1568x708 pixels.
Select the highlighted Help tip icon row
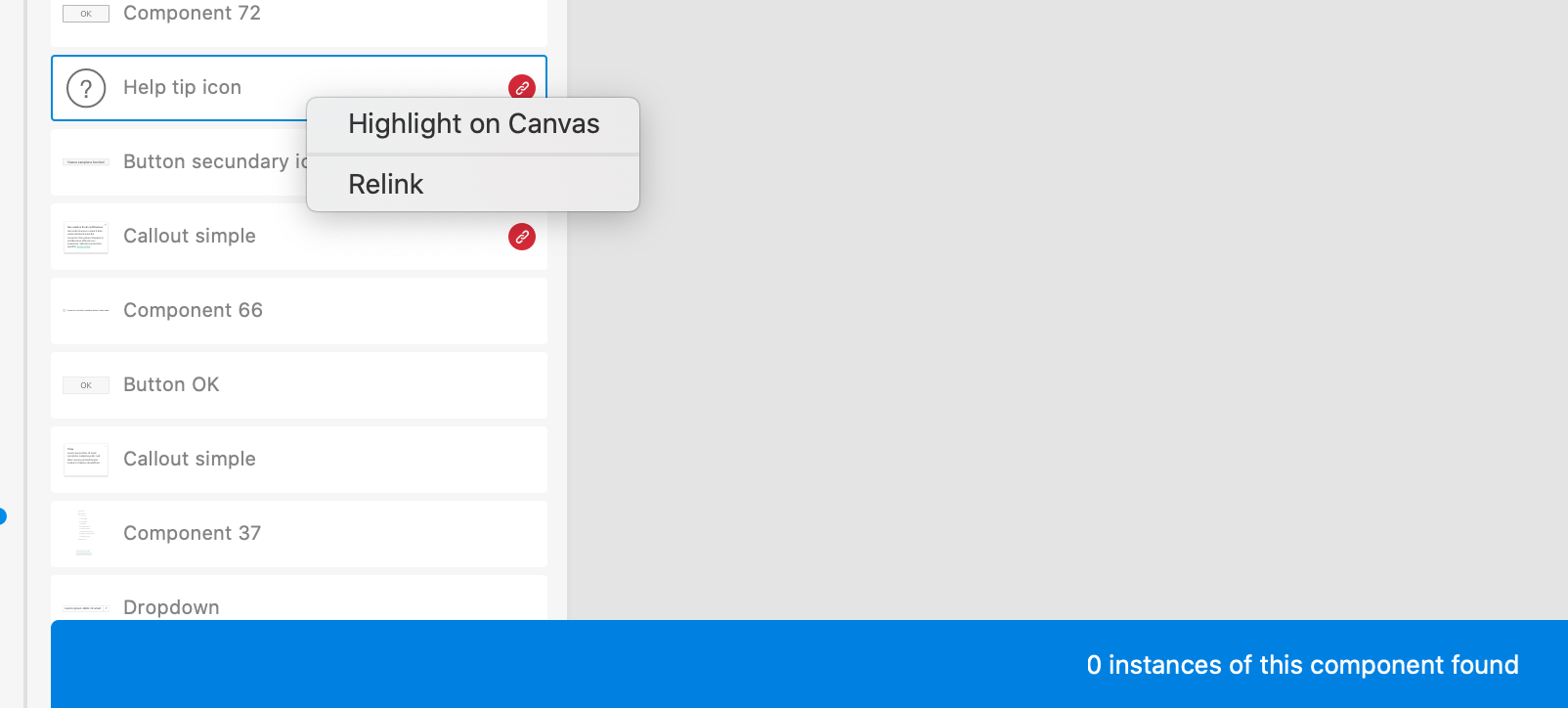[x=196, y=88]
